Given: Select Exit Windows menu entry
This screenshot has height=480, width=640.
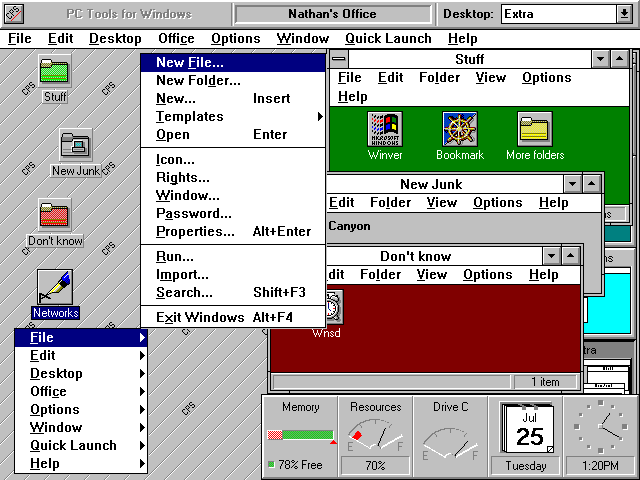Looking at the screenshot, I should (233, 318).
